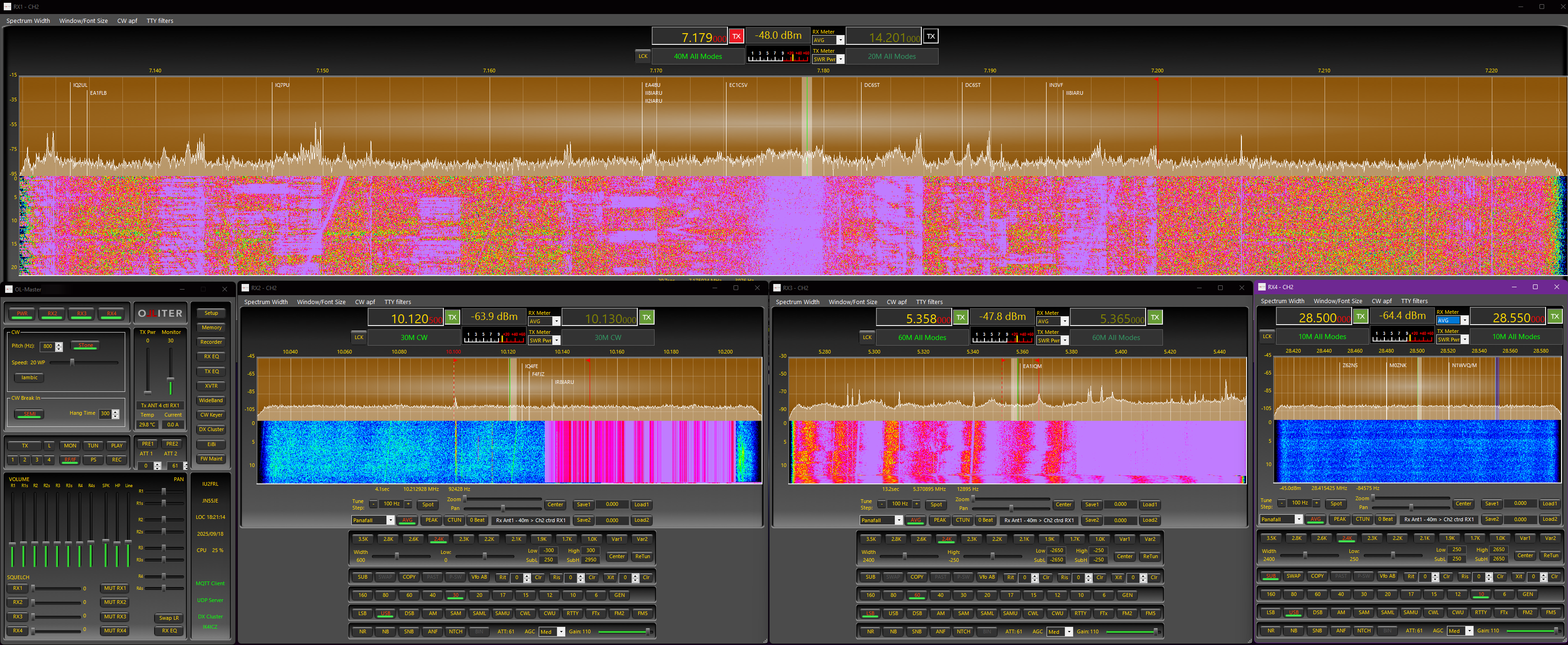The image size is (1568, 645).
Task: Open the Panafall display dropdown in RX2
Action: (x=390, y=520)
